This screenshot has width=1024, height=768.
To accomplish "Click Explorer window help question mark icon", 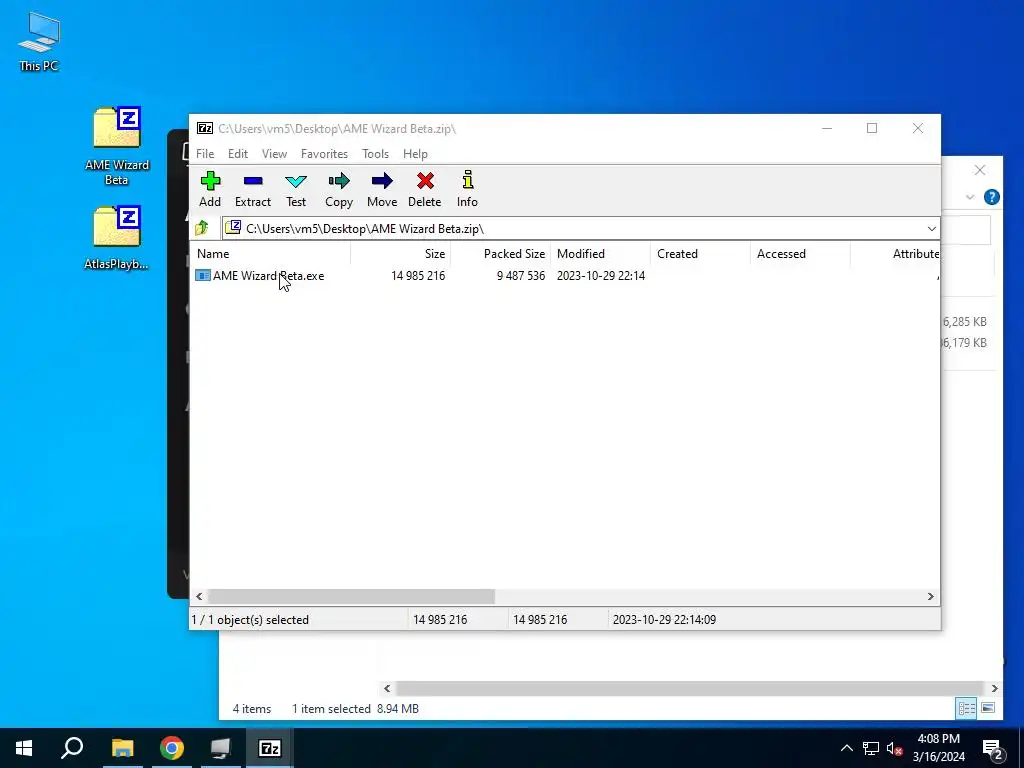I will click(x=991, y=197).
